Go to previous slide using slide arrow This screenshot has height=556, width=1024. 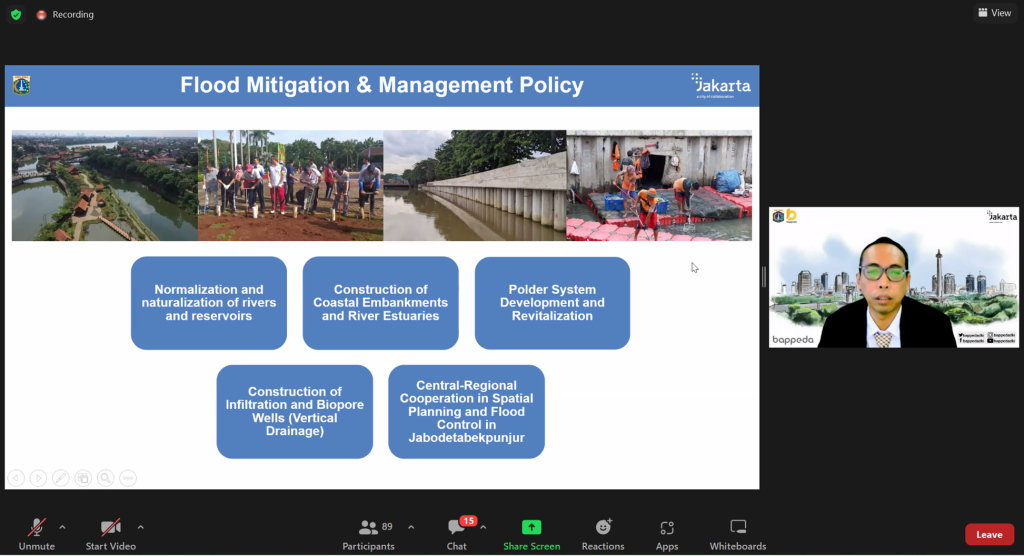pos(16,478)
